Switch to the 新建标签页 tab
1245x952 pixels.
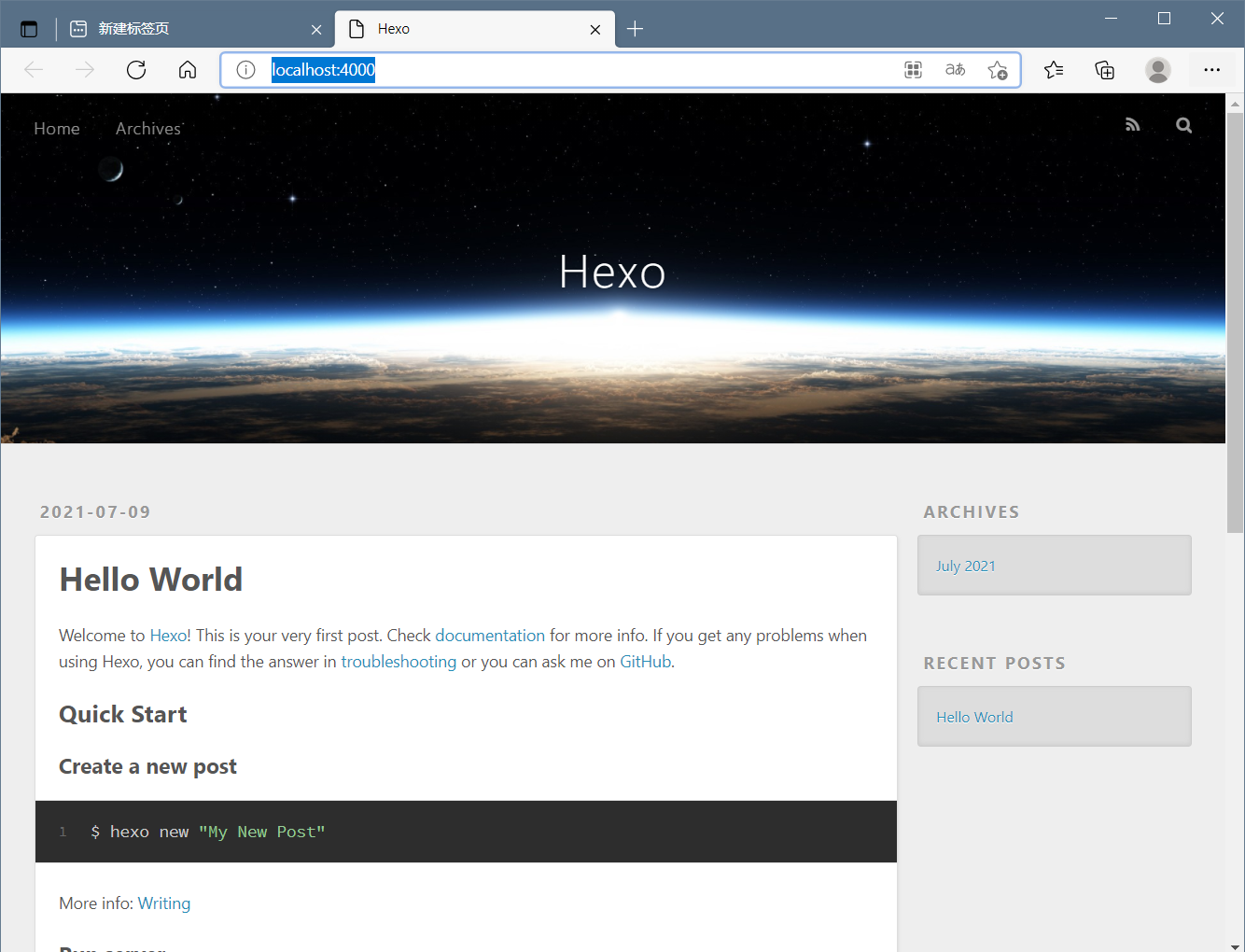[195, 29]
